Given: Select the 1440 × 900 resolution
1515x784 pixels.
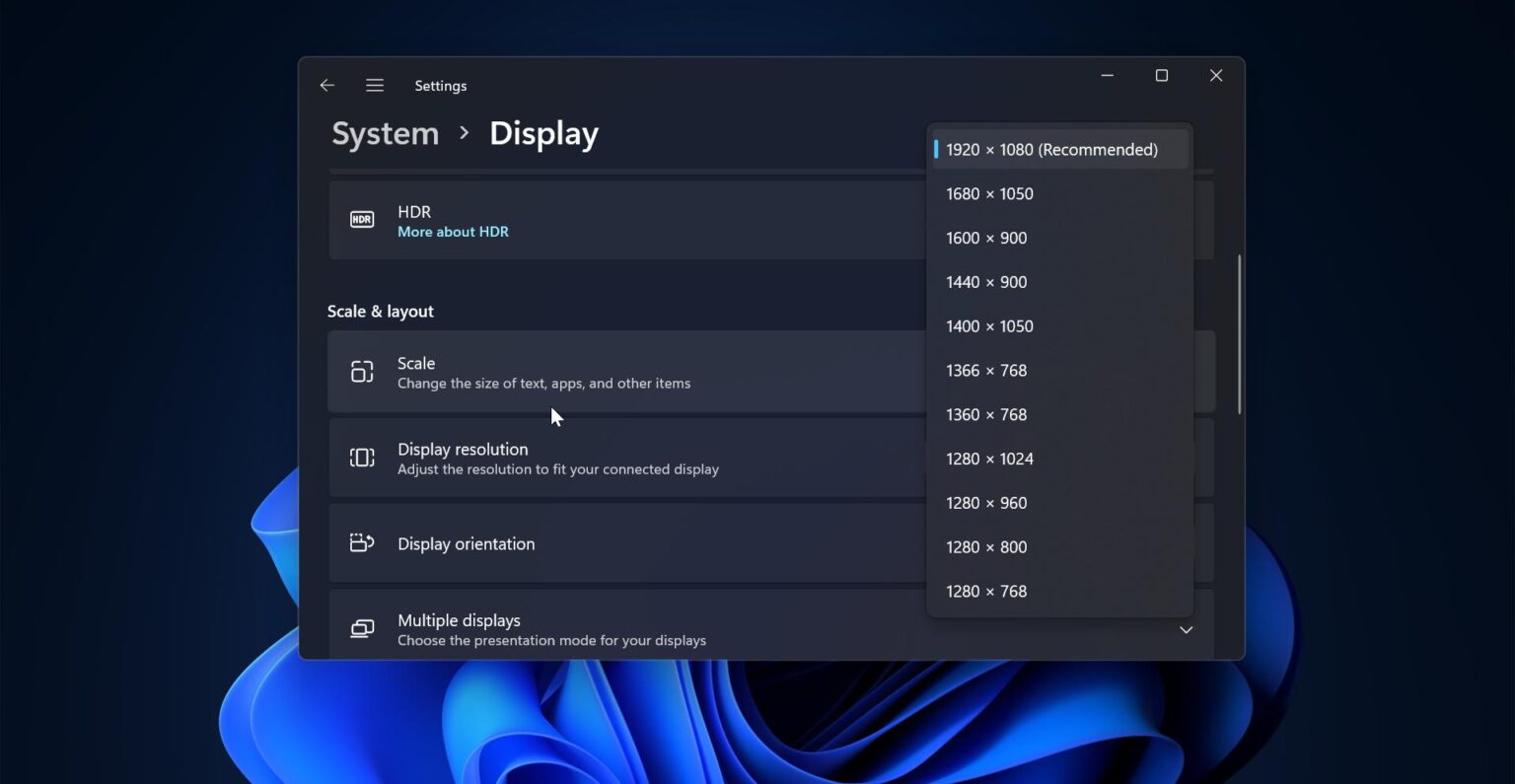Looking at the screenshot, I should [986, 282].
